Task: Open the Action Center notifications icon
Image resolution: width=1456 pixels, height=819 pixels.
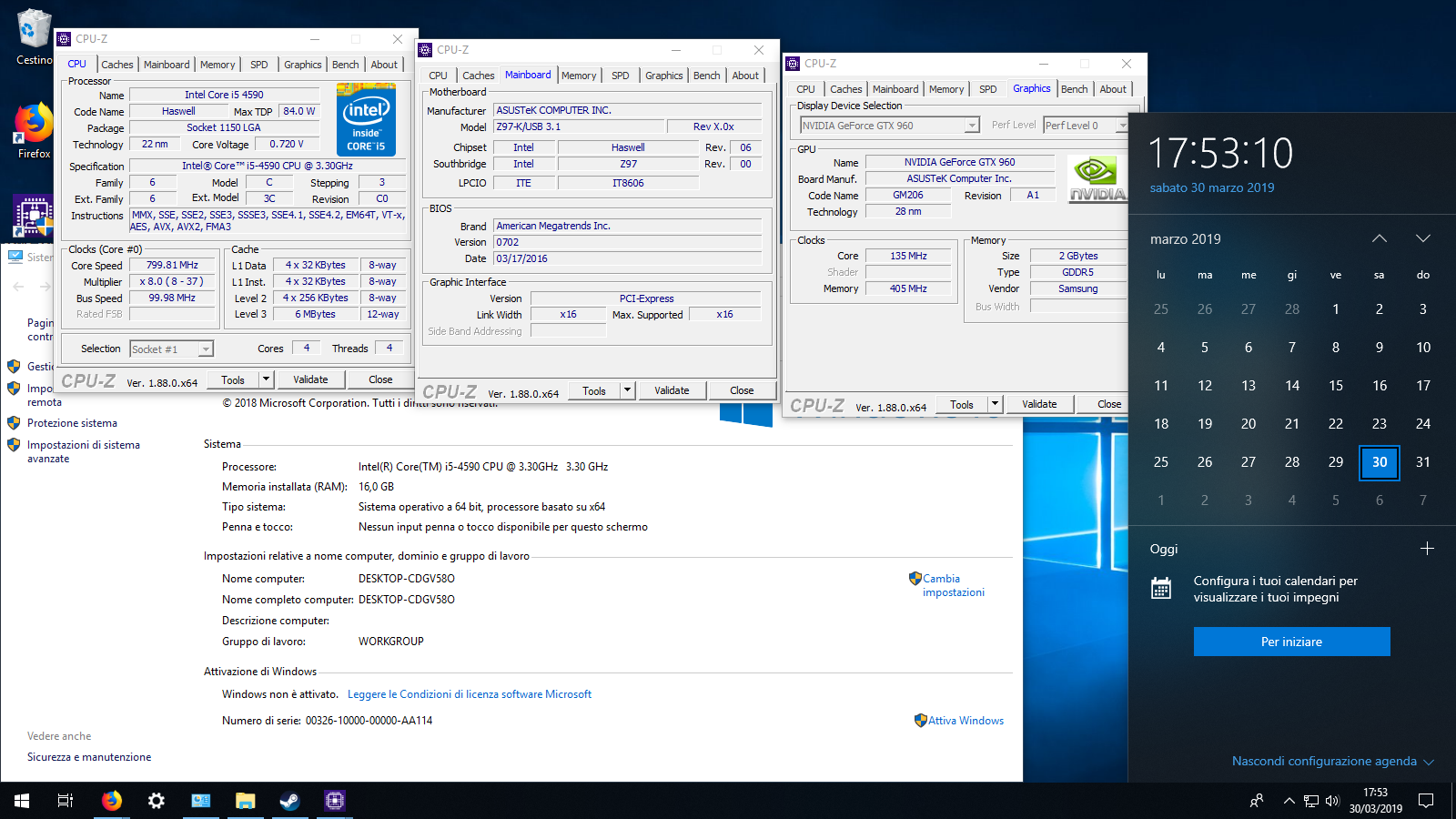Action: pyautogui.click(x=1426, y=801)
